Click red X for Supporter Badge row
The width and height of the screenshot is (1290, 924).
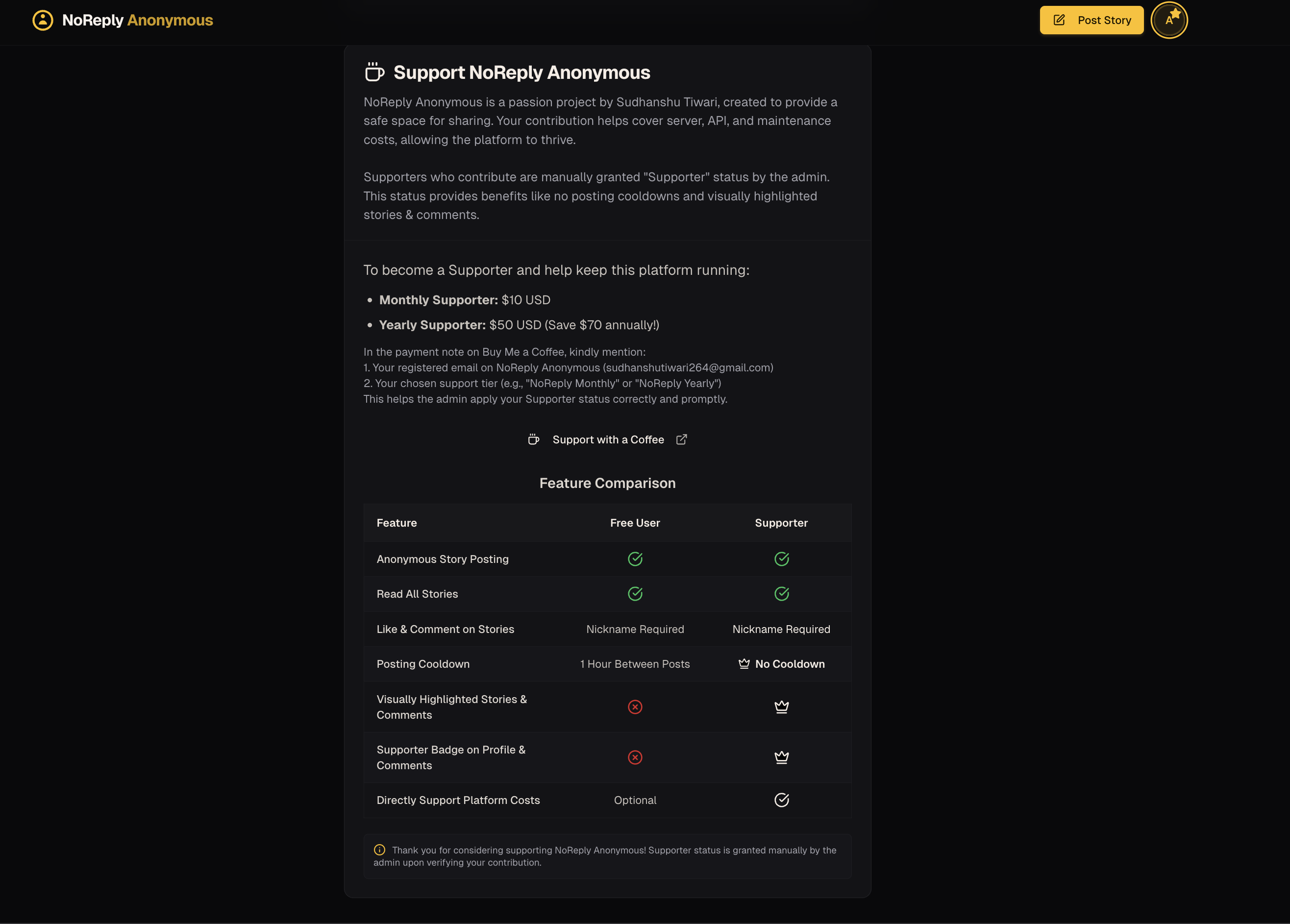pyautogui.click(x=635, y=757)
